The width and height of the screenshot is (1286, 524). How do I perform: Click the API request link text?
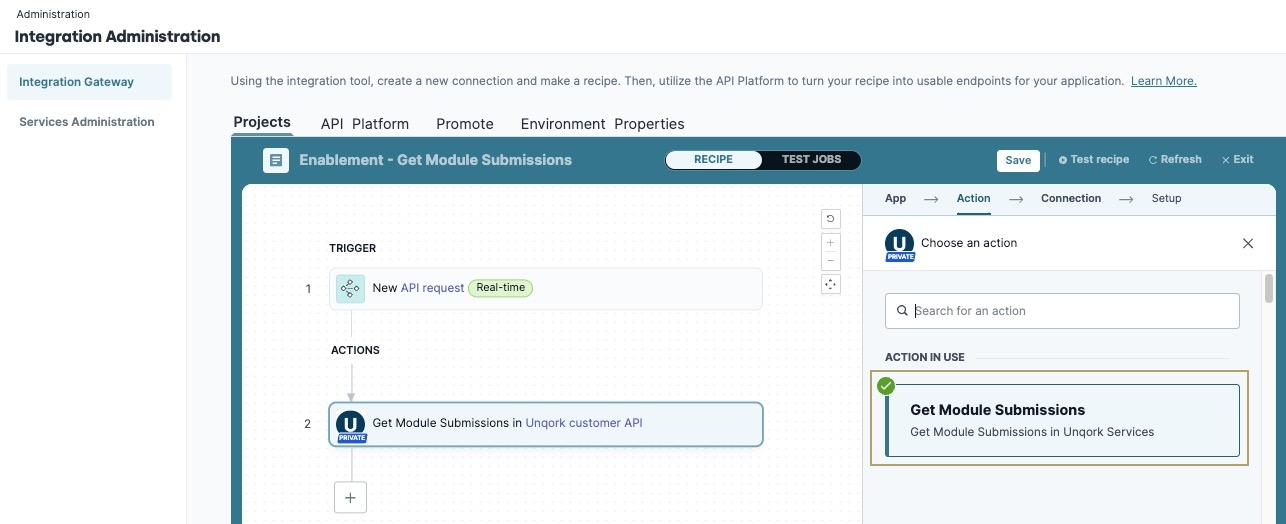coord(432,288)
